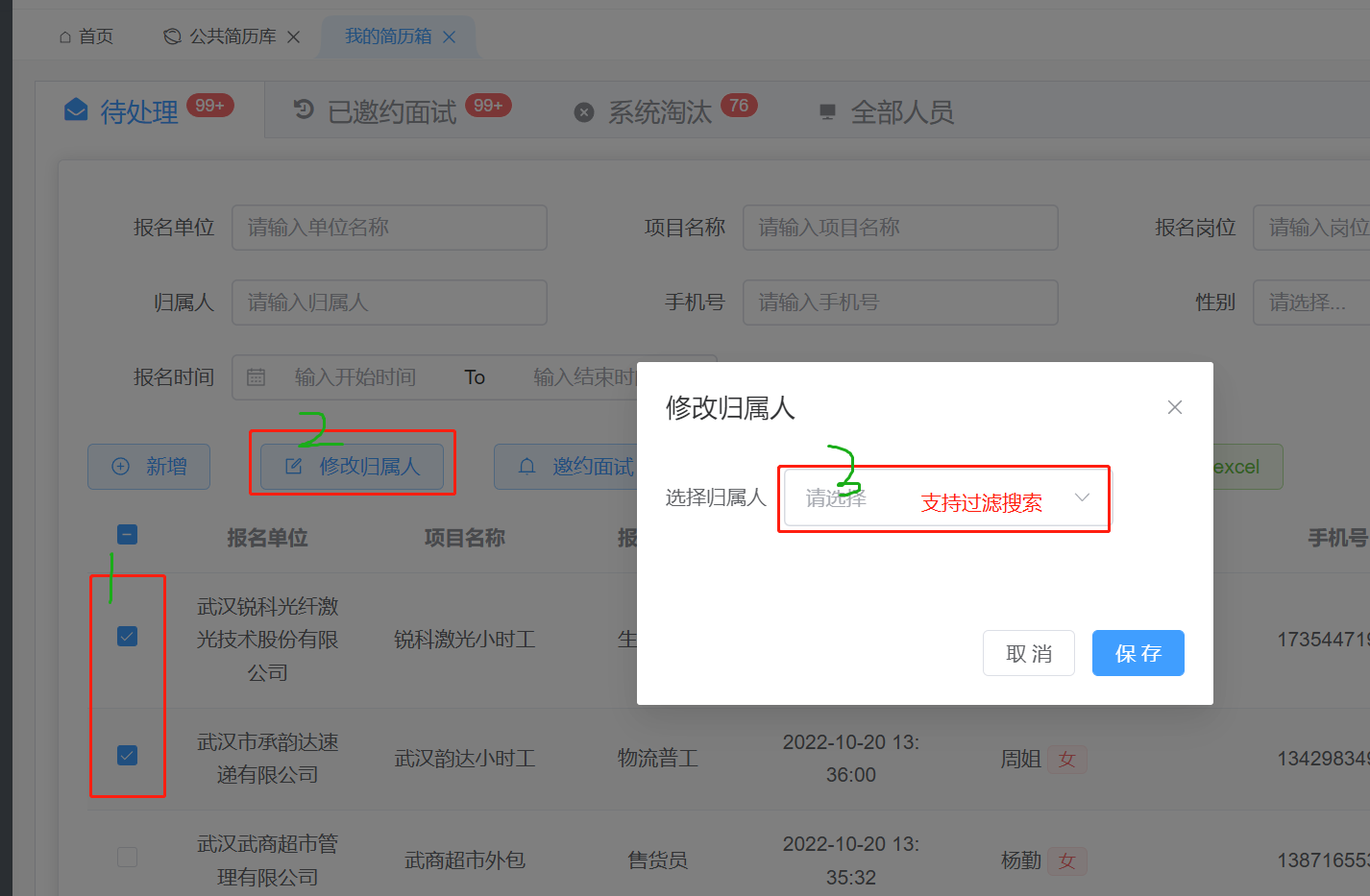1370x896 pixels.
Task: Click the 新增 button
Action: pyautogui.click(x=149, y=467)
